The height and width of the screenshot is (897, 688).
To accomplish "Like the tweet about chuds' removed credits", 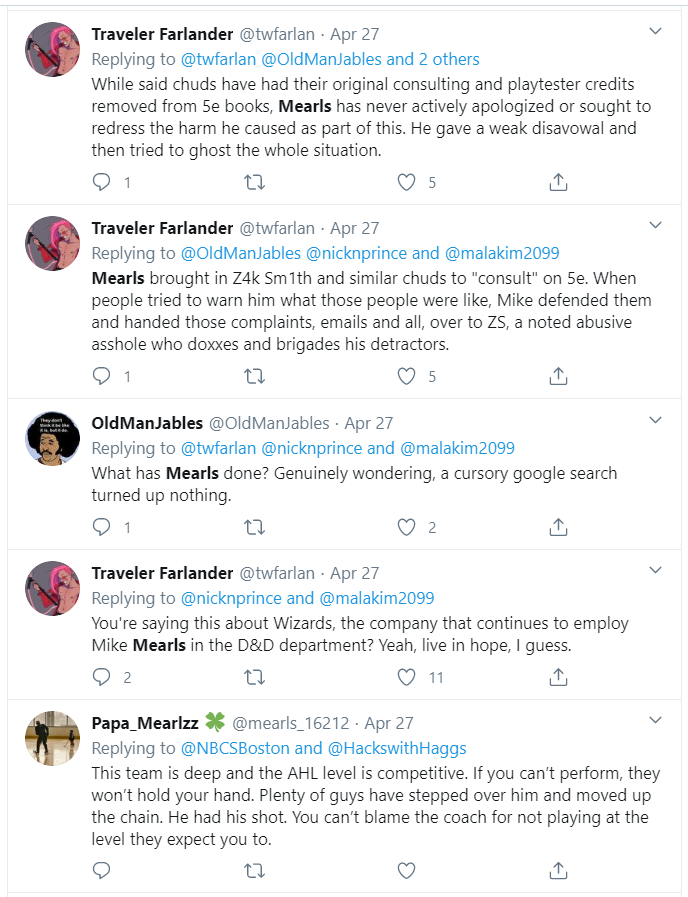I will (x=406, y=182).
